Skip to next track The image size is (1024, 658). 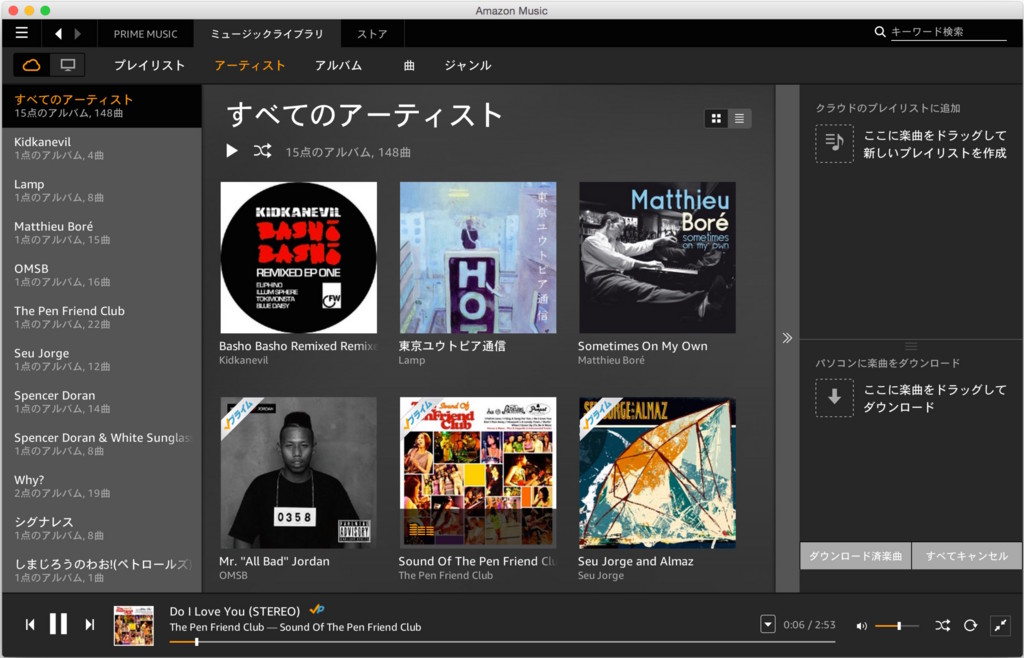89,625
